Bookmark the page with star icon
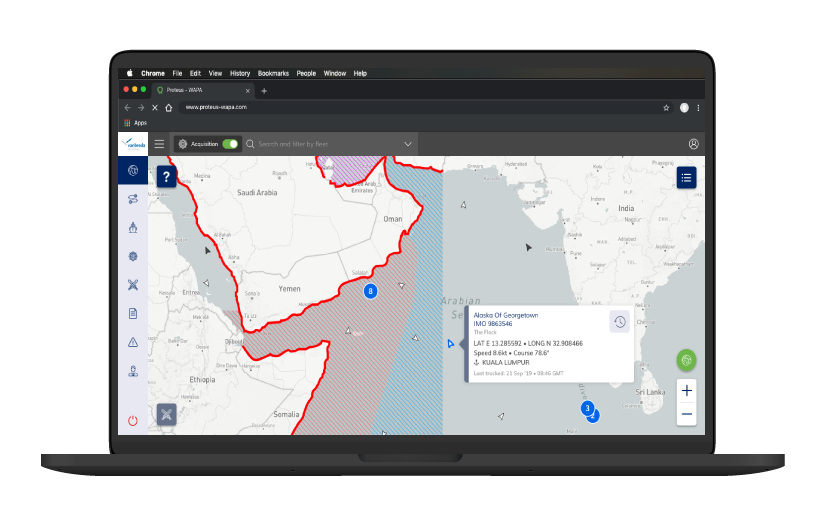 point(666,107)
